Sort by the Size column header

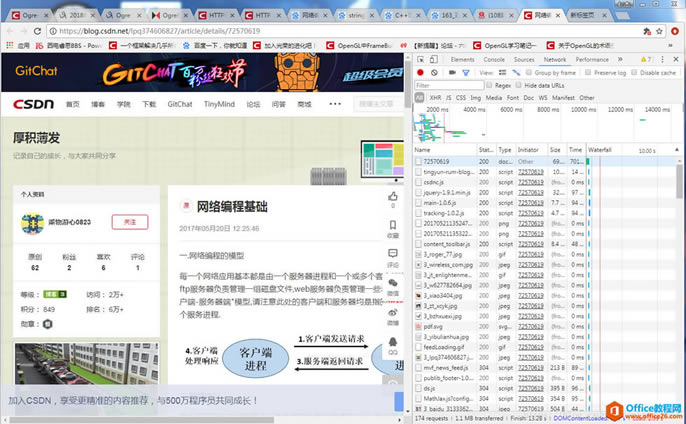[555, 150]
